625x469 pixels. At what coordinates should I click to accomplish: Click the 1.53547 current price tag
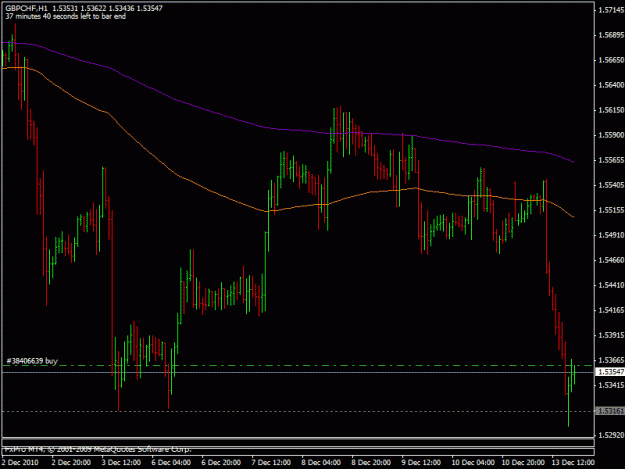pyautogui.click(x=610, y=372)
